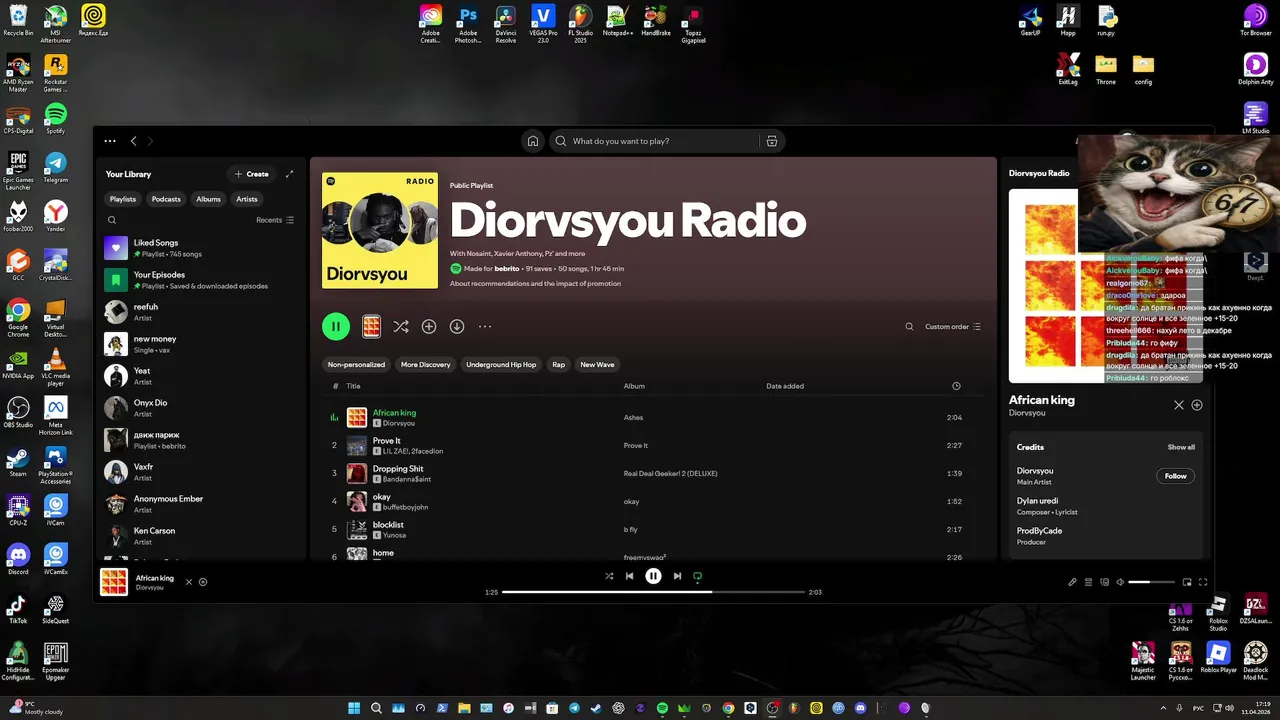Filter library by Albums
Viewport: 1280px width, 720px height.
[208, 199]
